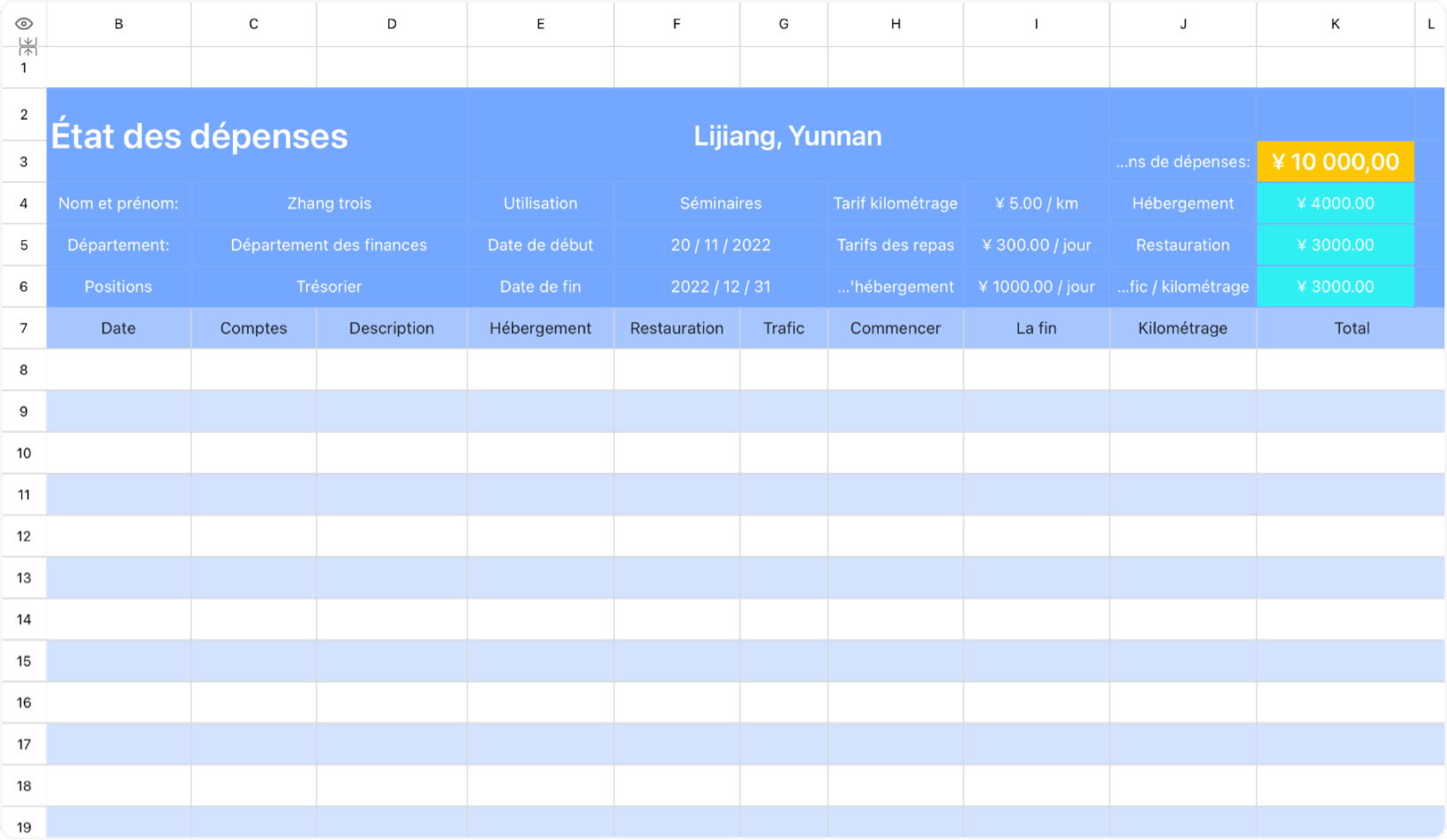The height and width of the screenshot is (840, 1447).
Task: Click the '...fic / kilométrage' label cell
Action: coord(1183,287)
